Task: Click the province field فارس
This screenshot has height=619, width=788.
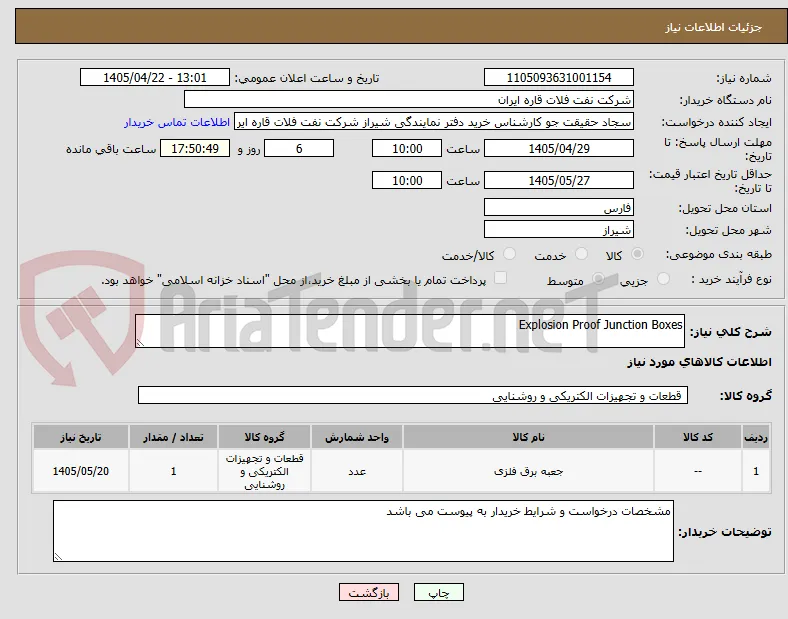Action: 559,208
